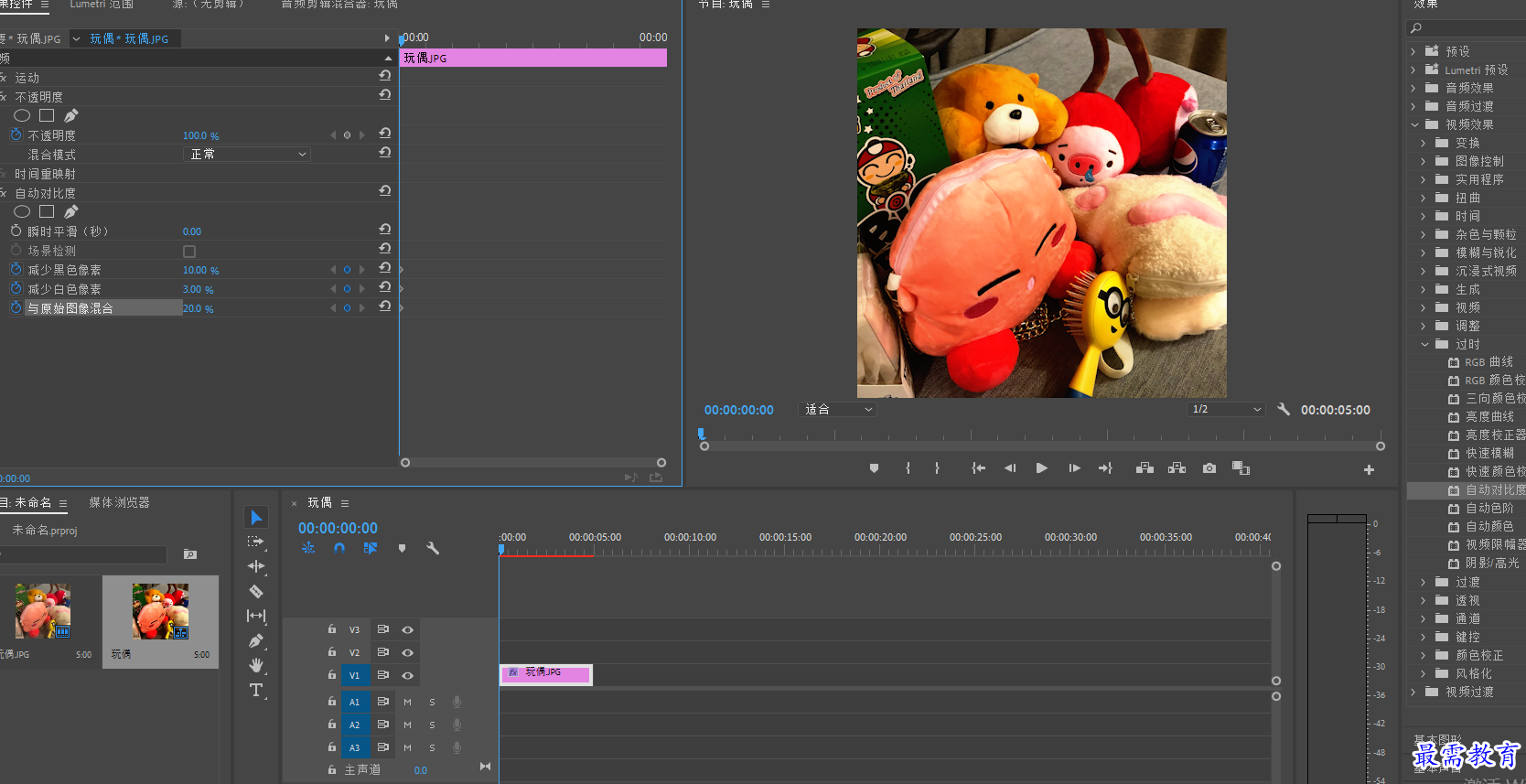Click Mark Out bracket button
This screenshot has height=784, width=1526.
(x=937, y=468)
